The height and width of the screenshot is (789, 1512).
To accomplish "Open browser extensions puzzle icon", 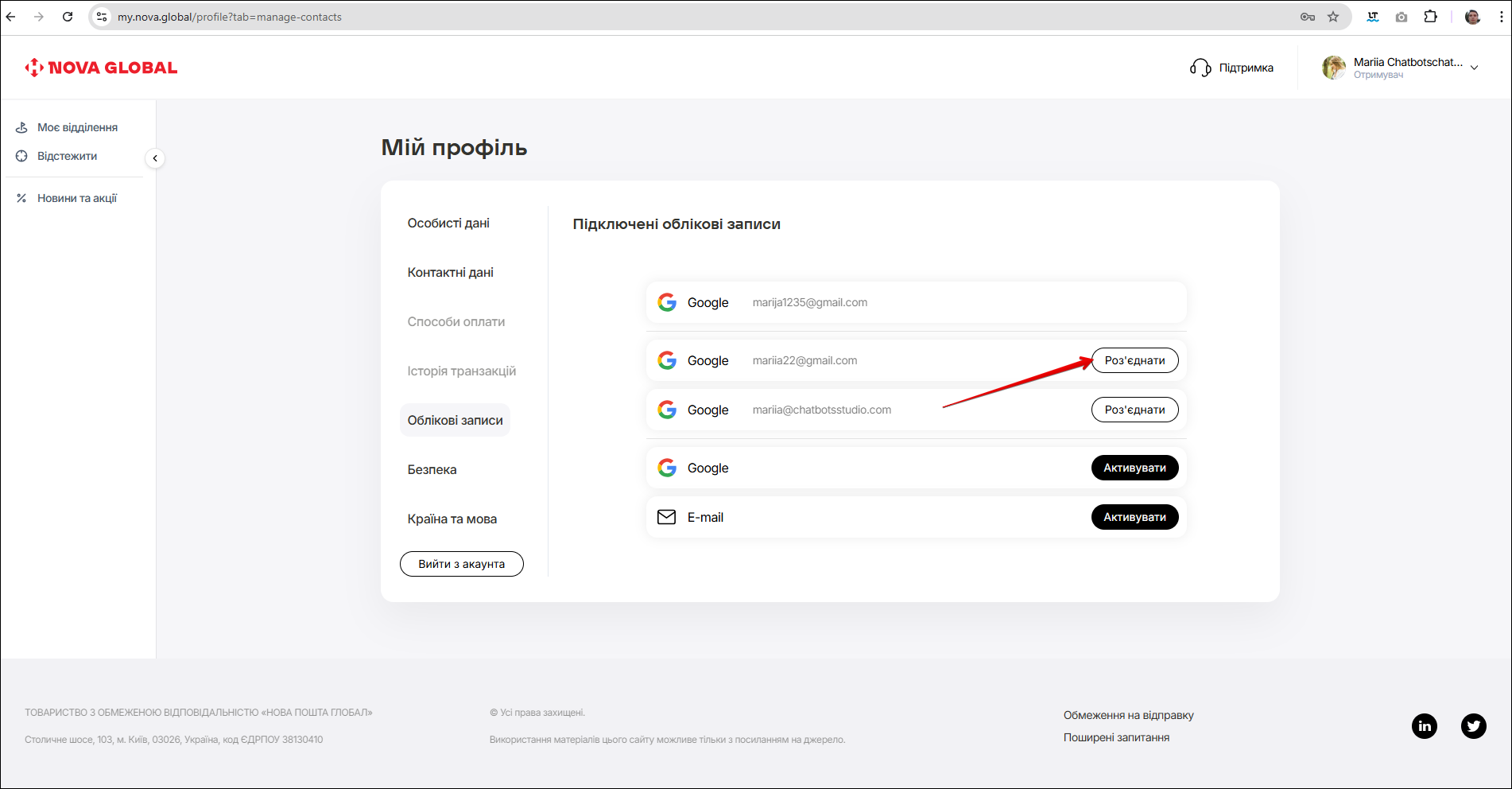I will coord(1430,17).
